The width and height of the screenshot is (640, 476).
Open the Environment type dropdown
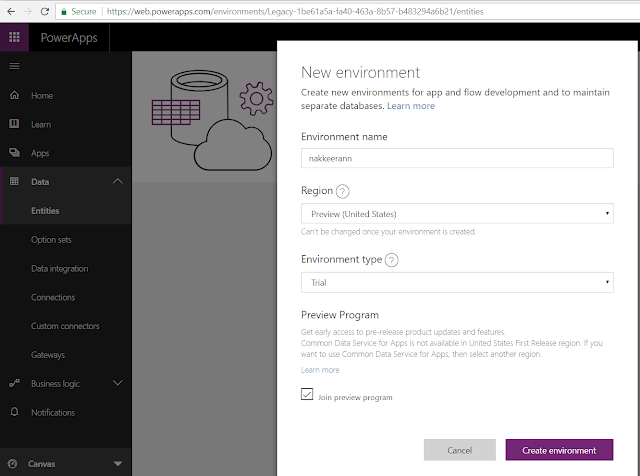point(457,283)
